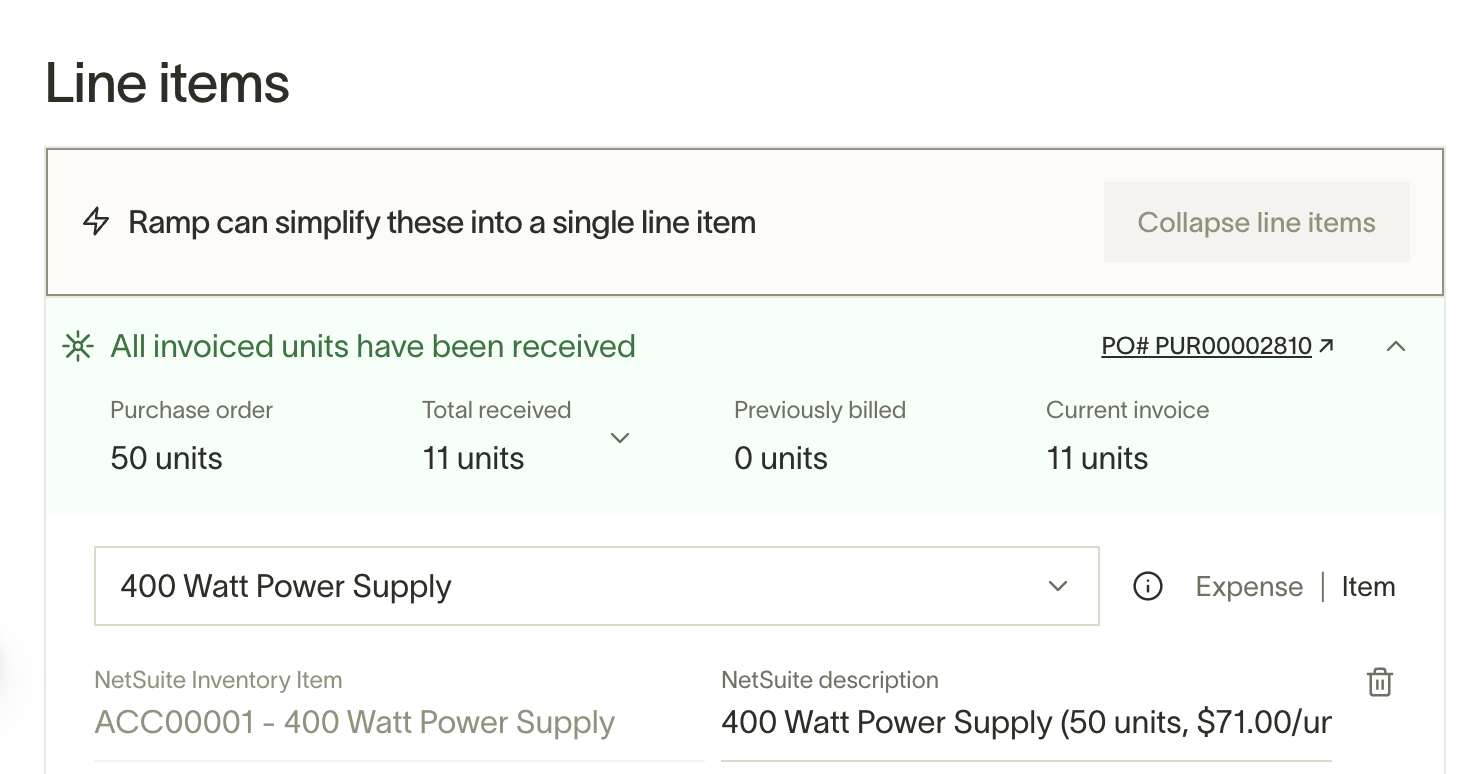Click the NetSuite description input field
Screen dimensions: 1484x774
point(1026,722)
